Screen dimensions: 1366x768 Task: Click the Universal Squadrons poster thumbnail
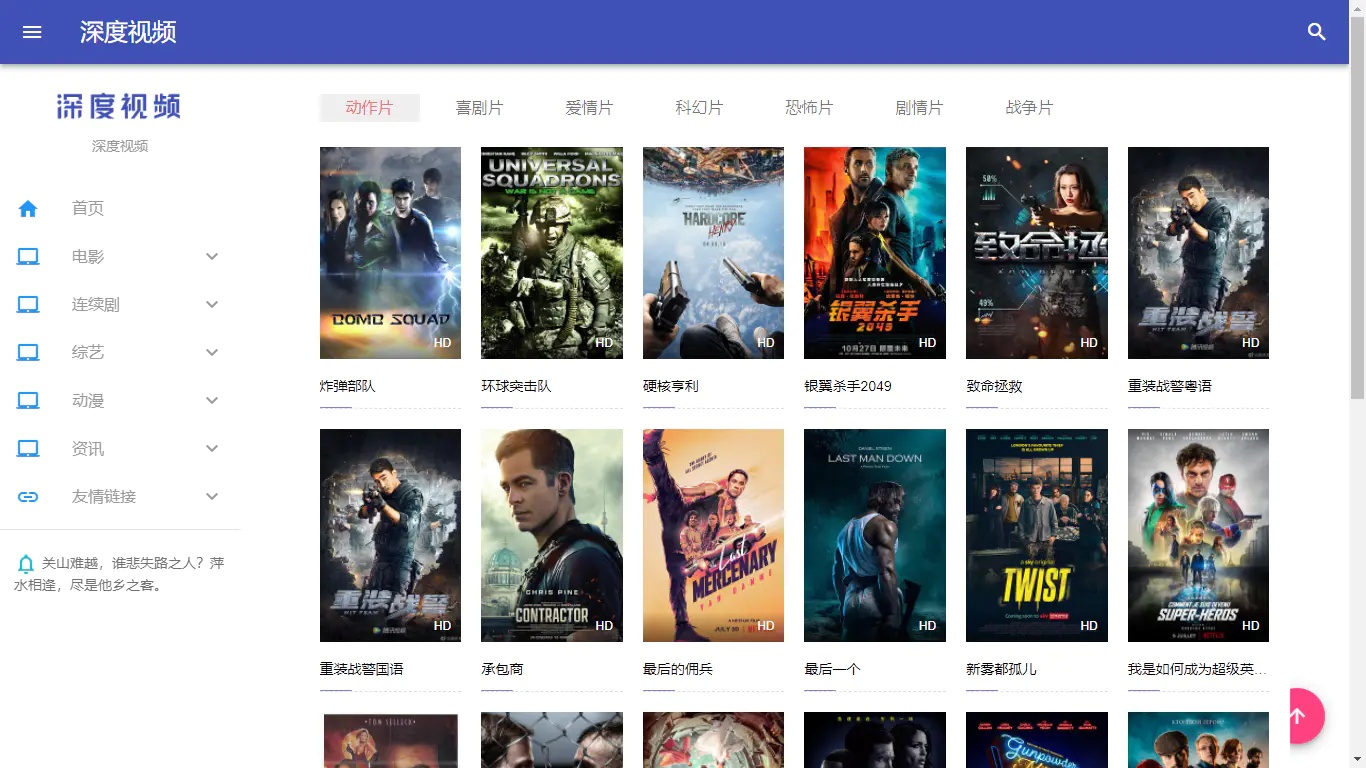552,253
